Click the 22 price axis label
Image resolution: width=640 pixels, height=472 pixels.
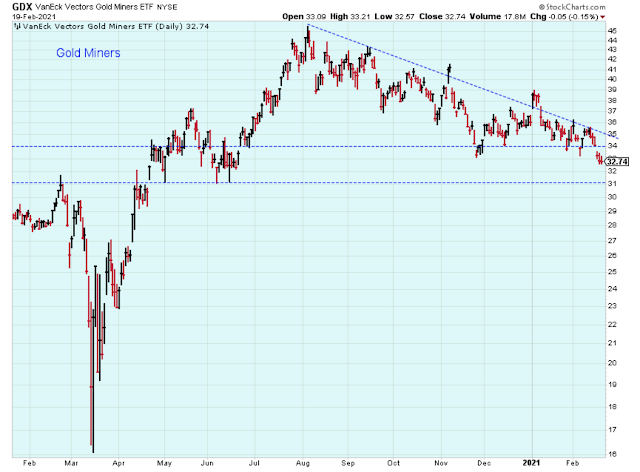point(612,325)
